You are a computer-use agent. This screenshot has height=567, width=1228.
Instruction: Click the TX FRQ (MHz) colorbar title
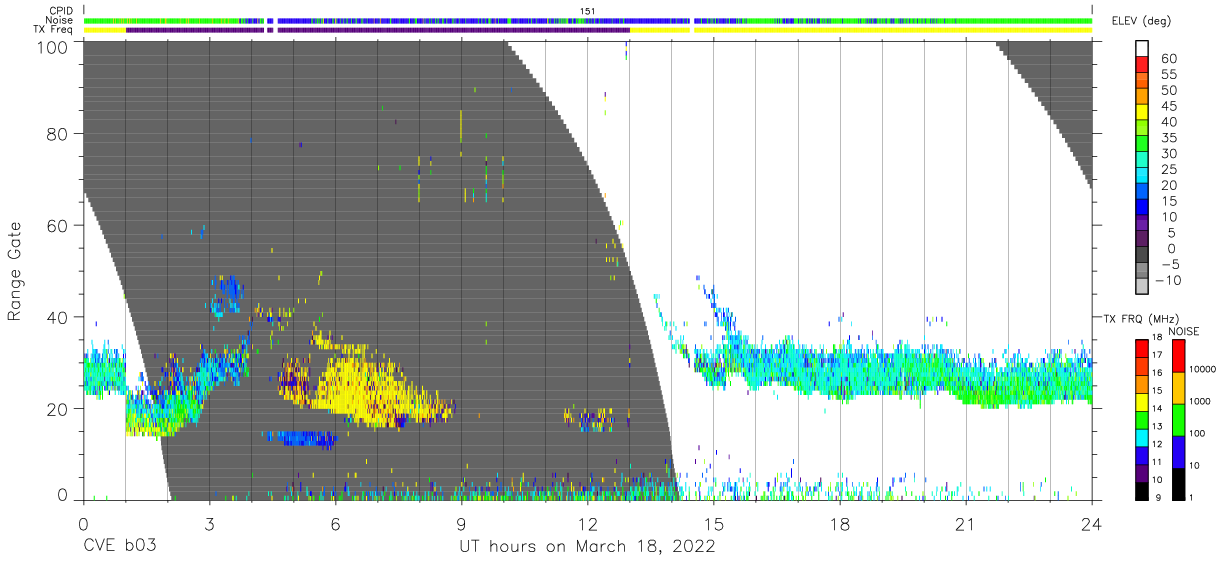1139,319
